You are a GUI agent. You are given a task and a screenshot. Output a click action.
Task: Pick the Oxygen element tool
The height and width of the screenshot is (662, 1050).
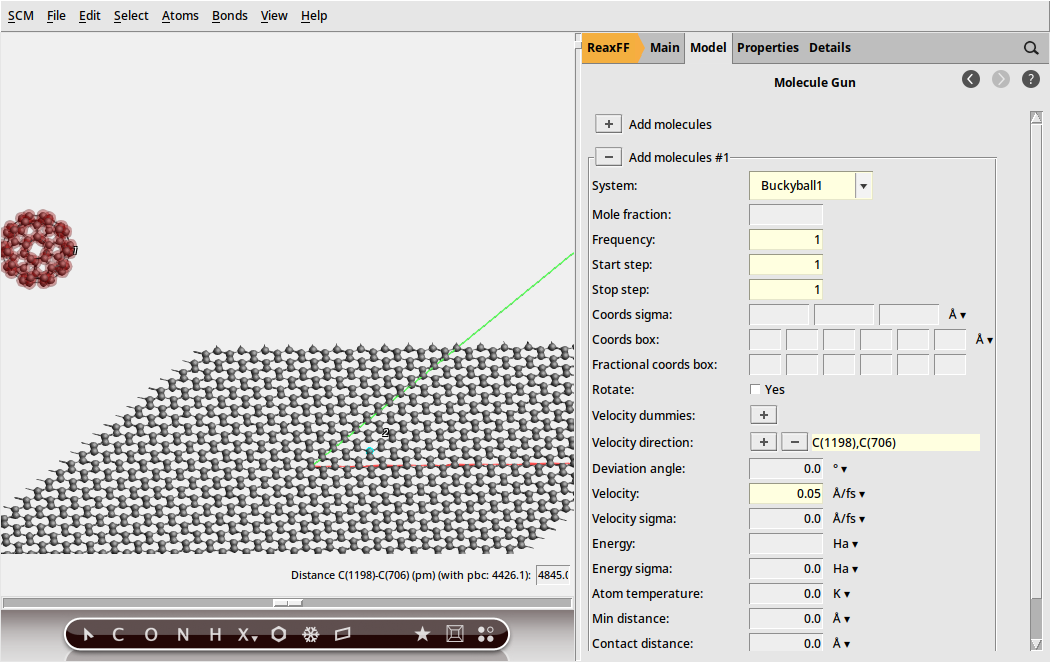click(150, 634)
